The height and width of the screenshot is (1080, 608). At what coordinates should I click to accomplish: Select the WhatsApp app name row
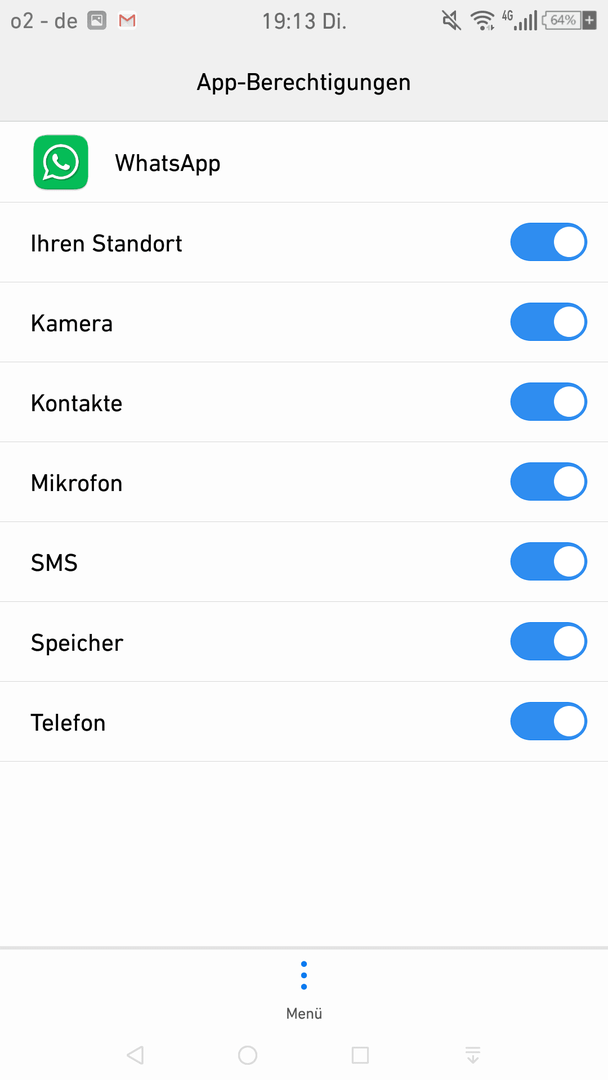pos(304,163)
